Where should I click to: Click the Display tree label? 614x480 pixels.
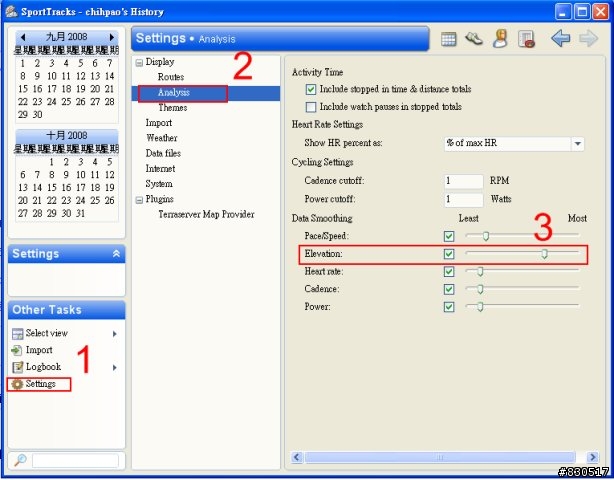pos(160,62)
